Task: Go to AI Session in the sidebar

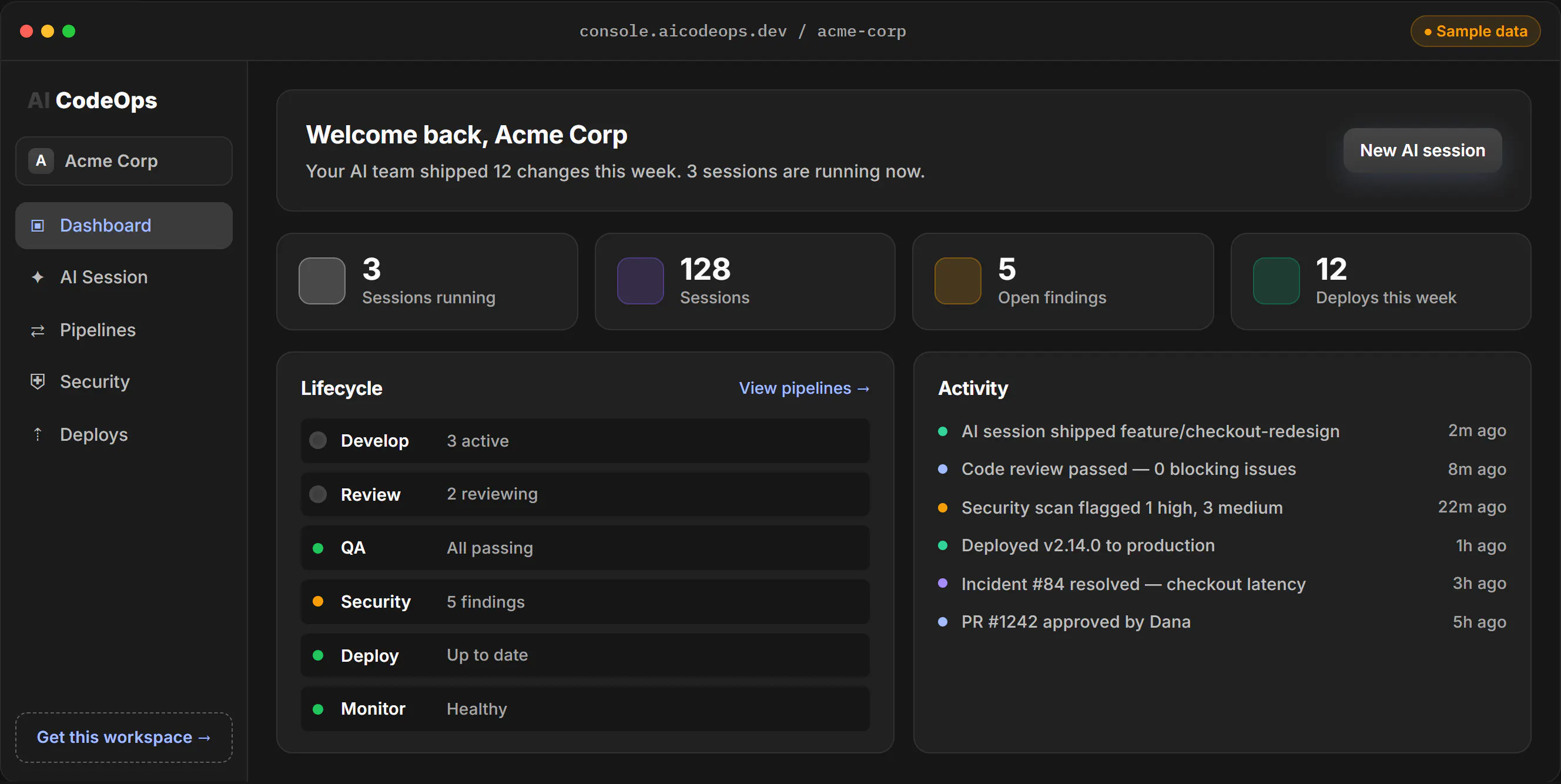Action: click(x=123, y=277)
